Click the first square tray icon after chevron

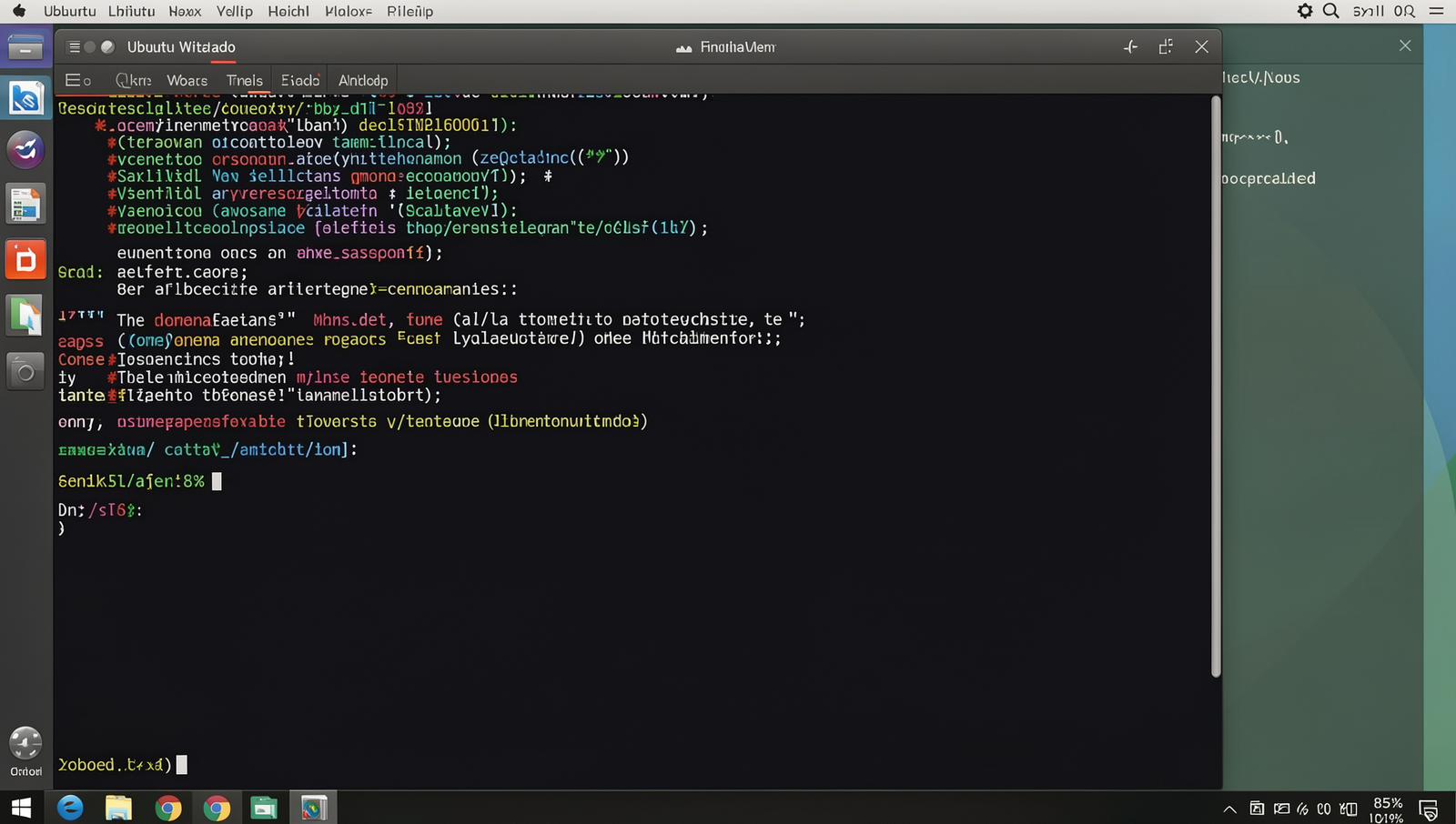coord(1257,808)
